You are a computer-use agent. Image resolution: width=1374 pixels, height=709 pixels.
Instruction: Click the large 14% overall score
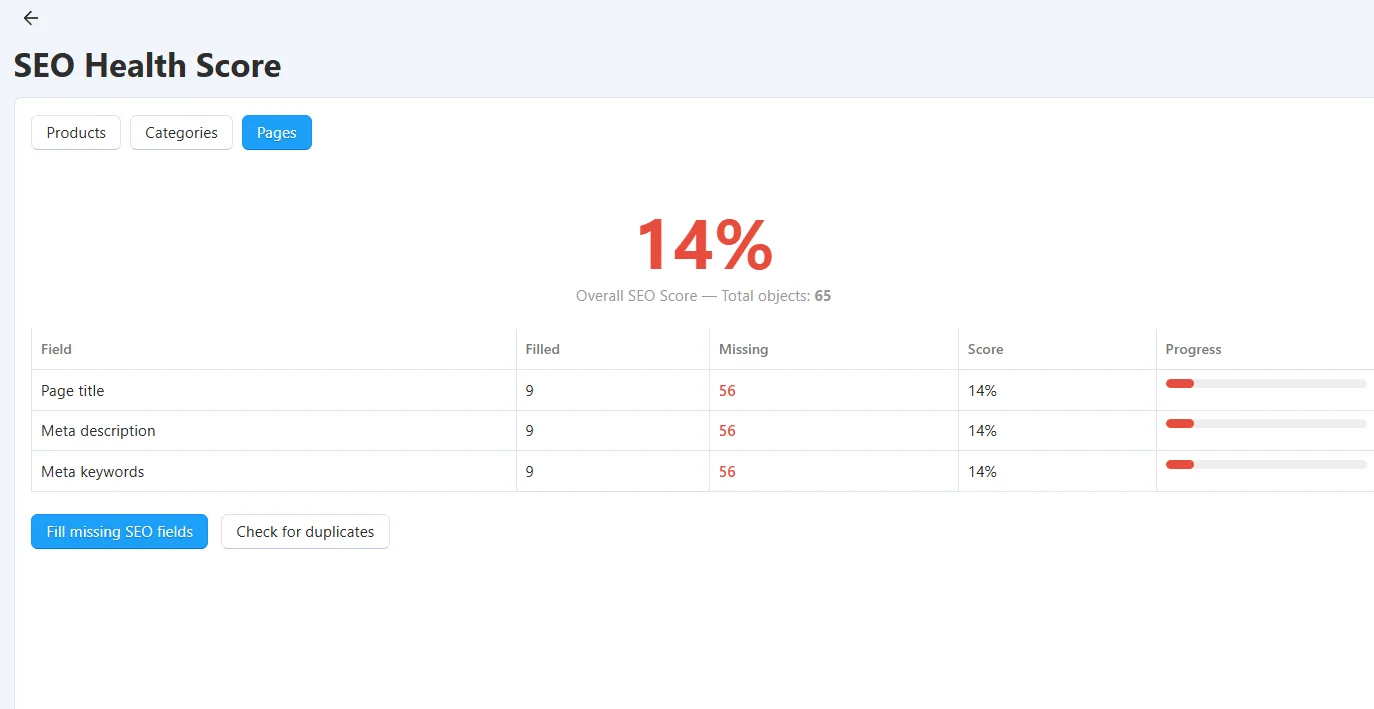click(704, 244)
